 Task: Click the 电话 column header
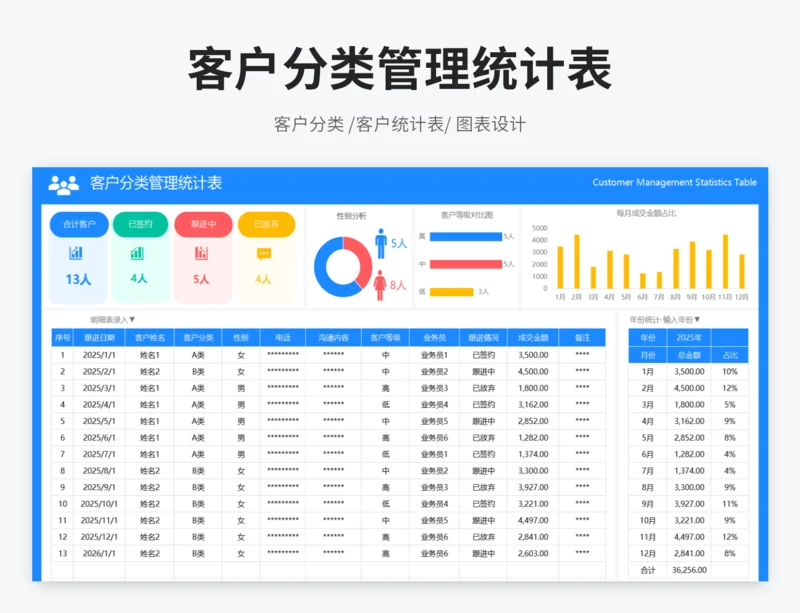click(283, 338)
